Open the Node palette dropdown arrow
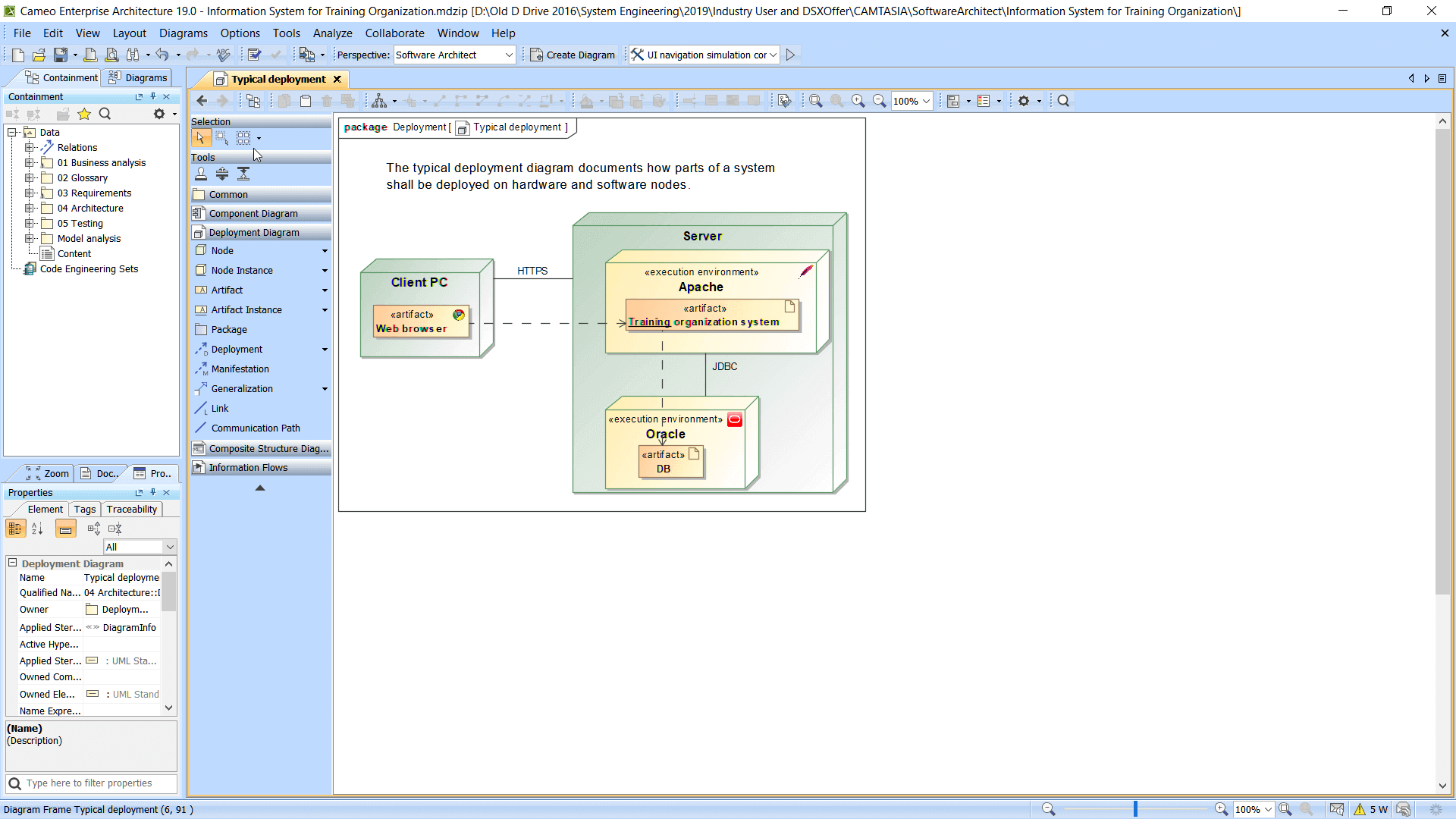Screen dimensions: 1456x819 point(325,251)
